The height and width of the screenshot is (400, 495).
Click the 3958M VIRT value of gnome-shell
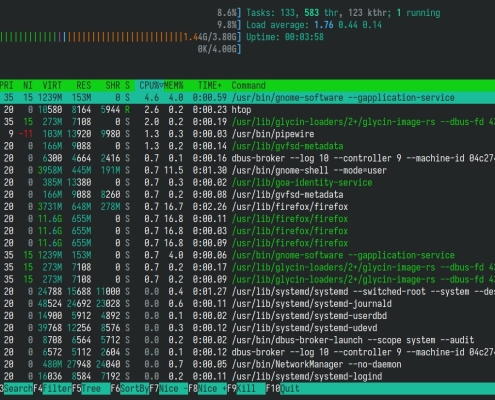[x=50, y=170]
